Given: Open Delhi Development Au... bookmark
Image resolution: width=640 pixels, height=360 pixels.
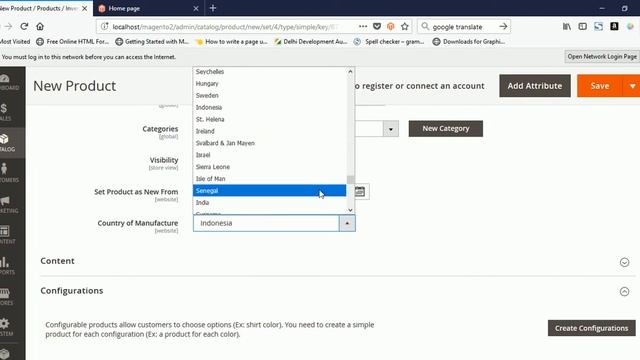Looking at the screenshot, I should [311, 41].
